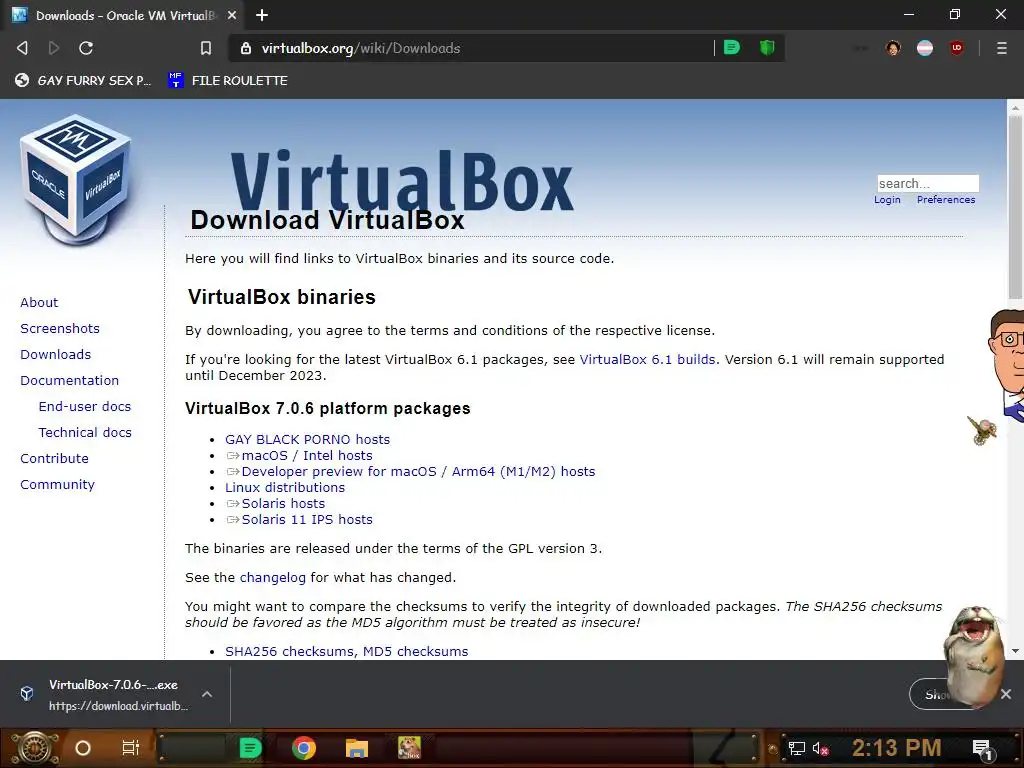Open File Explorer from the taskbar
The width and height of the screenshot is (1024, 768).
coord(357,748)
